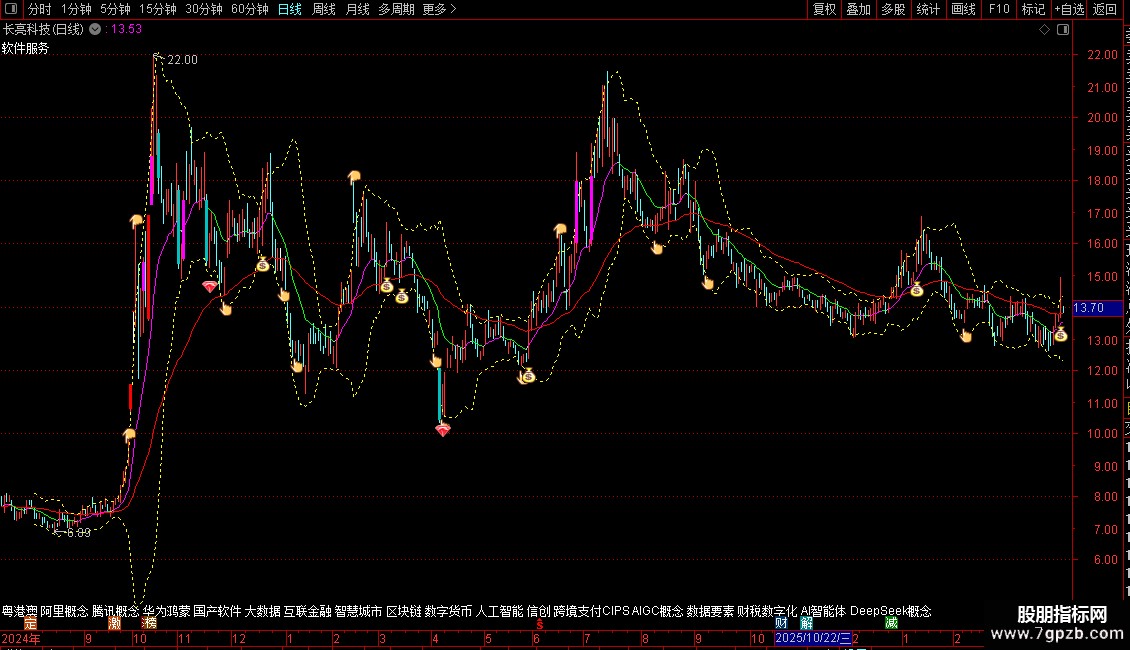Click the DeepSeek概念 concept tag
This screenshot has height=650, width=1130.
point(891,611)
